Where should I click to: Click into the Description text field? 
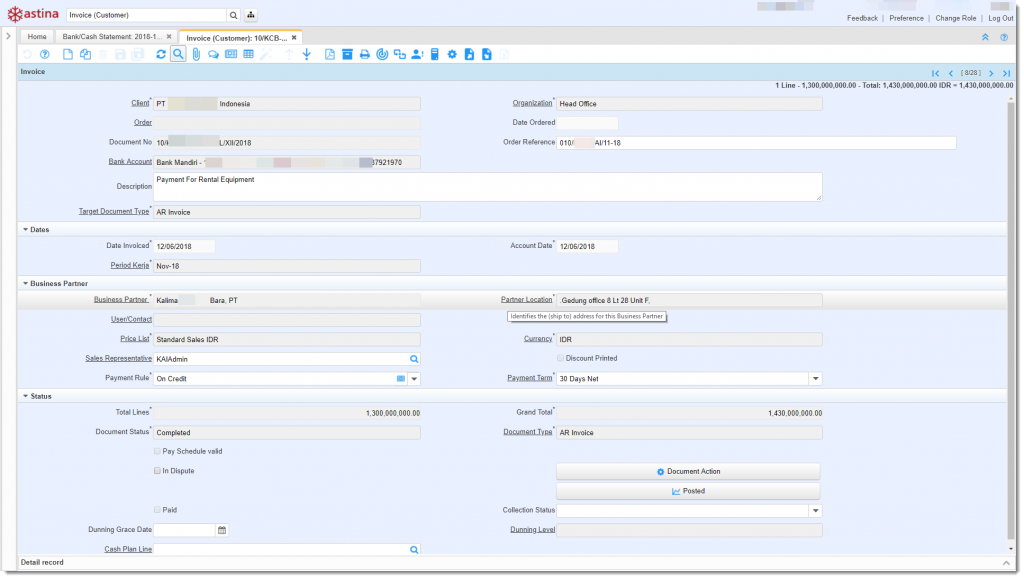pos(487,186)
